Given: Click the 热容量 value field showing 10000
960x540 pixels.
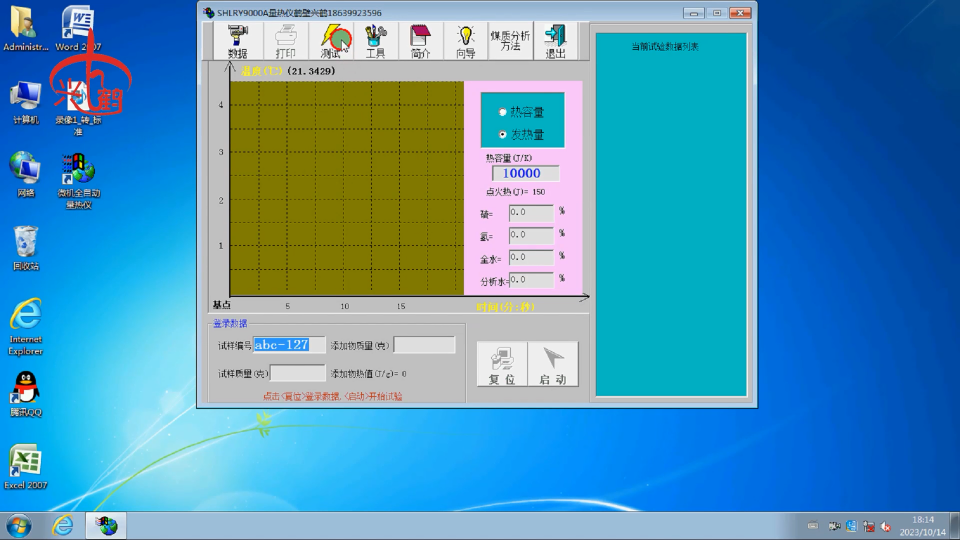Looking at the screenshot, I should click(525, 173).
